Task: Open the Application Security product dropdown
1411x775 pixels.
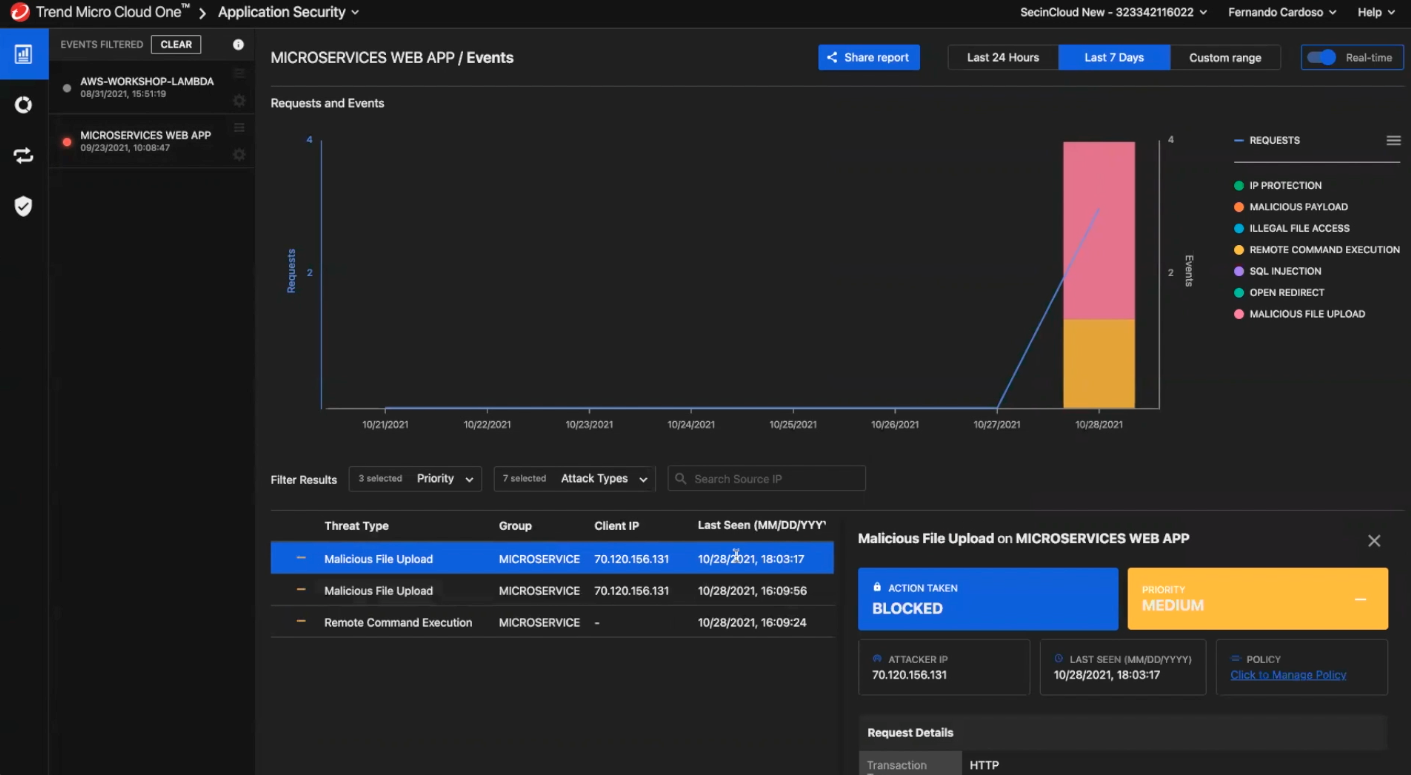Action: click(288, 12)
